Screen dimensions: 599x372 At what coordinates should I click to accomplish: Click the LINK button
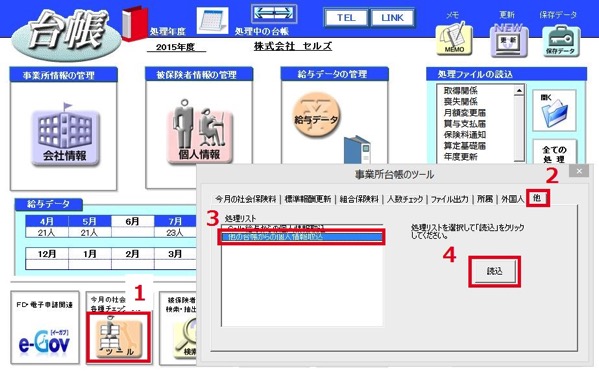click(392, 18)
